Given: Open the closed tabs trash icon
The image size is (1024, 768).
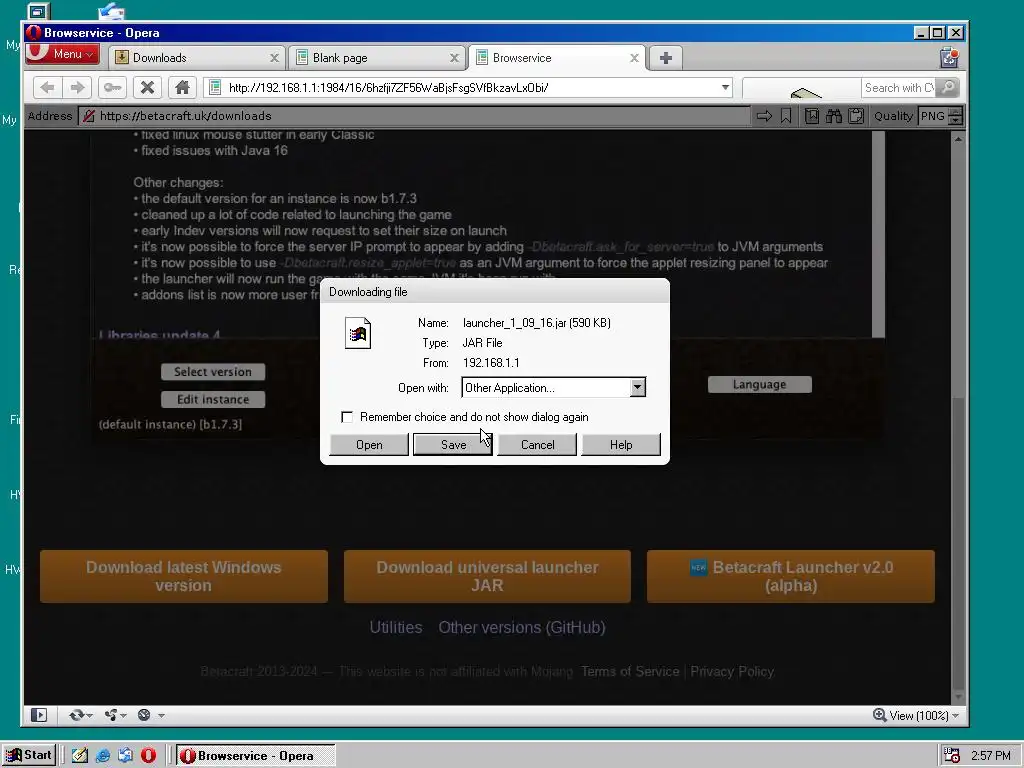Looking at the screenshot, I should tap(950, 57).
